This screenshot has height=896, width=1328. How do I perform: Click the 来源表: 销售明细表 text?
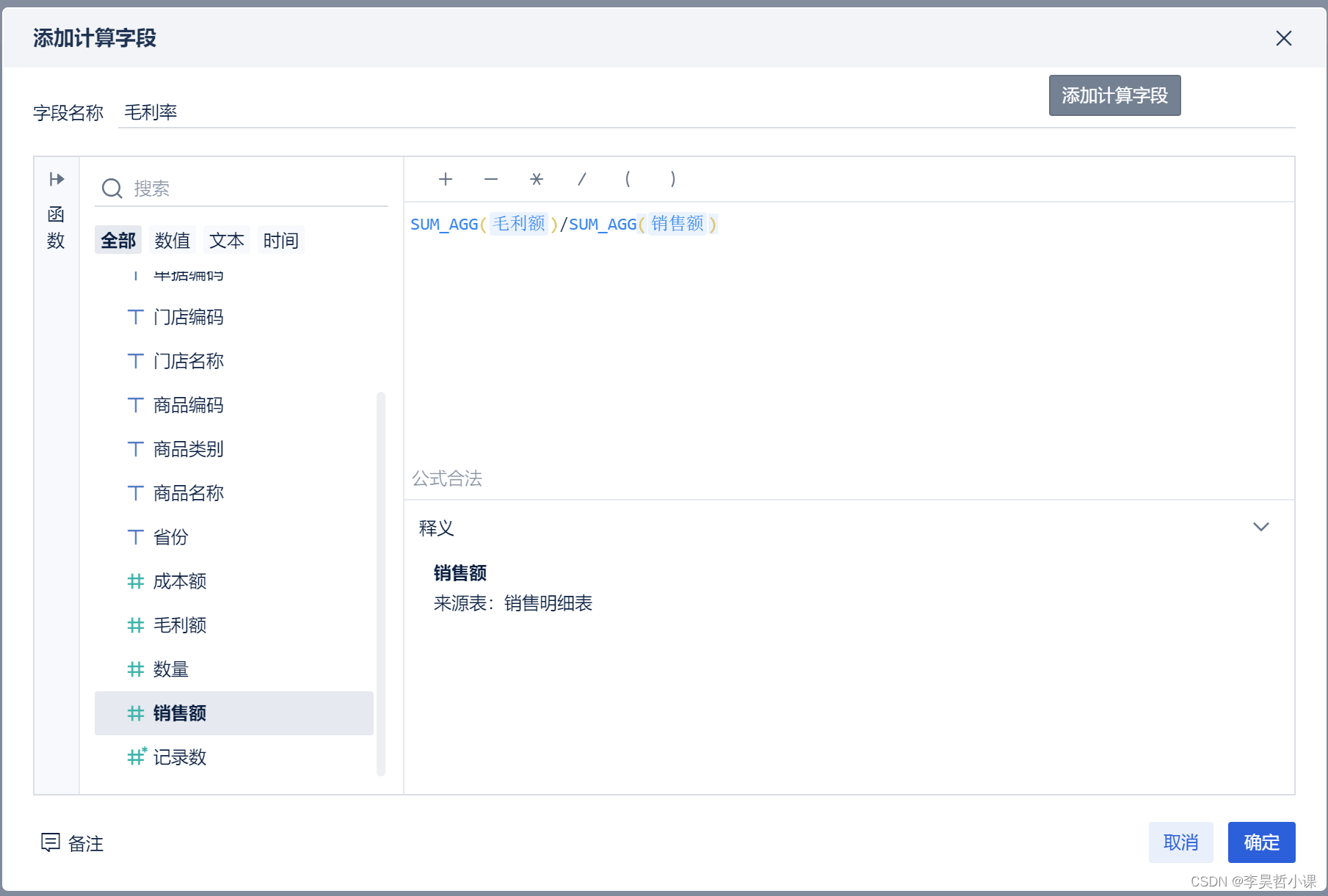coord(512,603)
